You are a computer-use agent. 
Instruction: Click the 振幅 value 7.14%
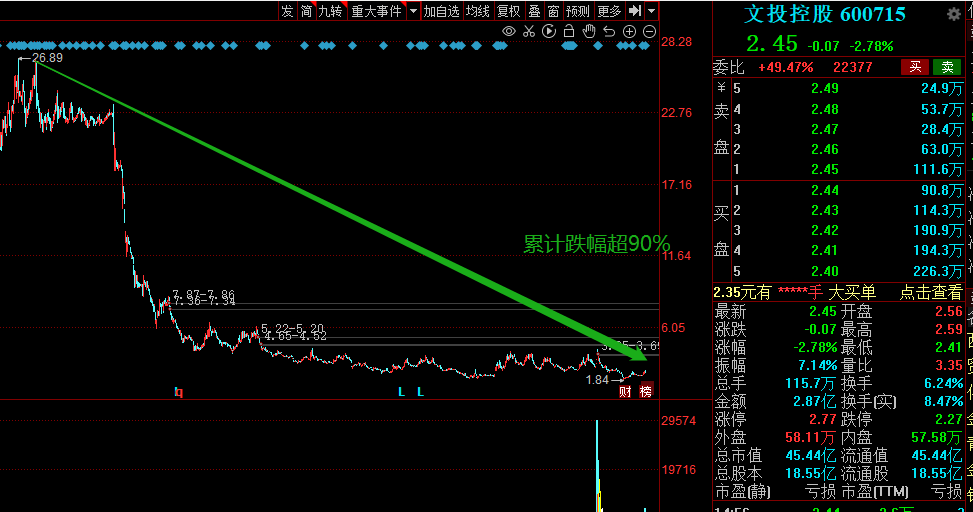click(815, 365)
